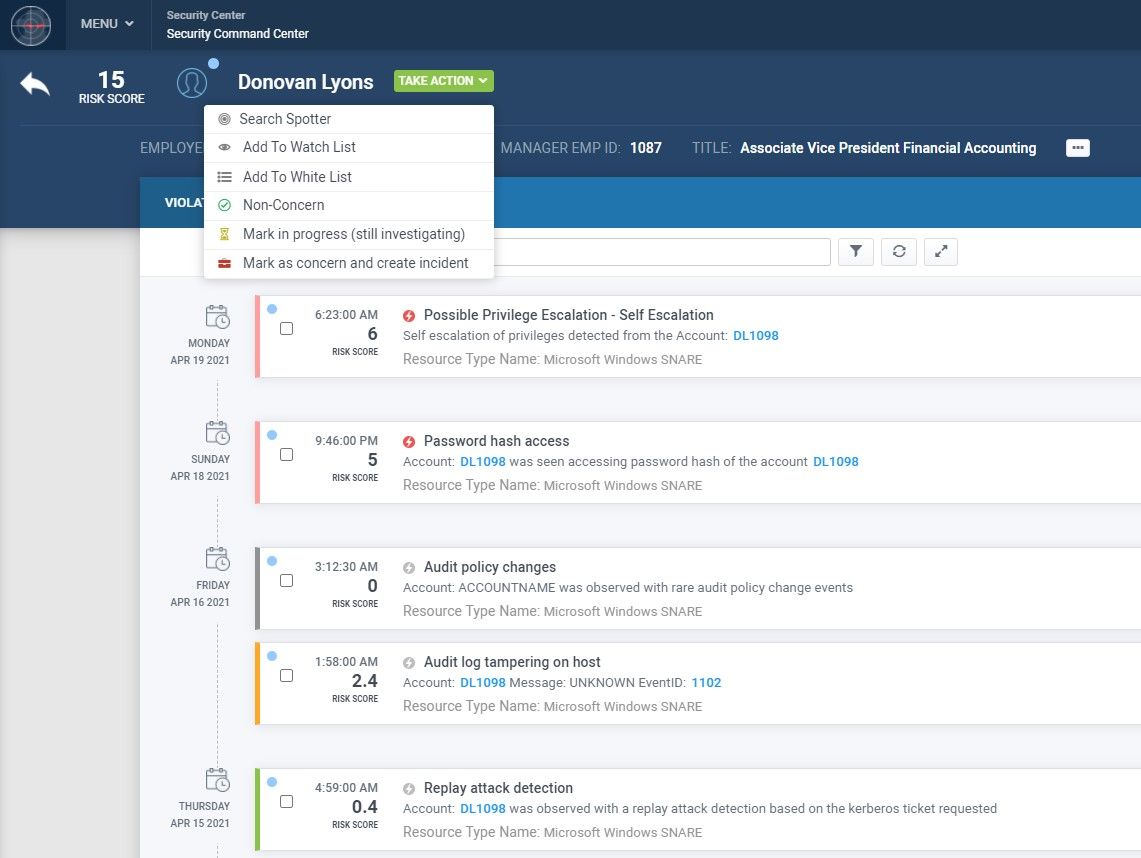The height and width of the screenshot is (858, 1141).
Task: Click Donovan Lyons's profile avatar icon
Action: point(192,82)
